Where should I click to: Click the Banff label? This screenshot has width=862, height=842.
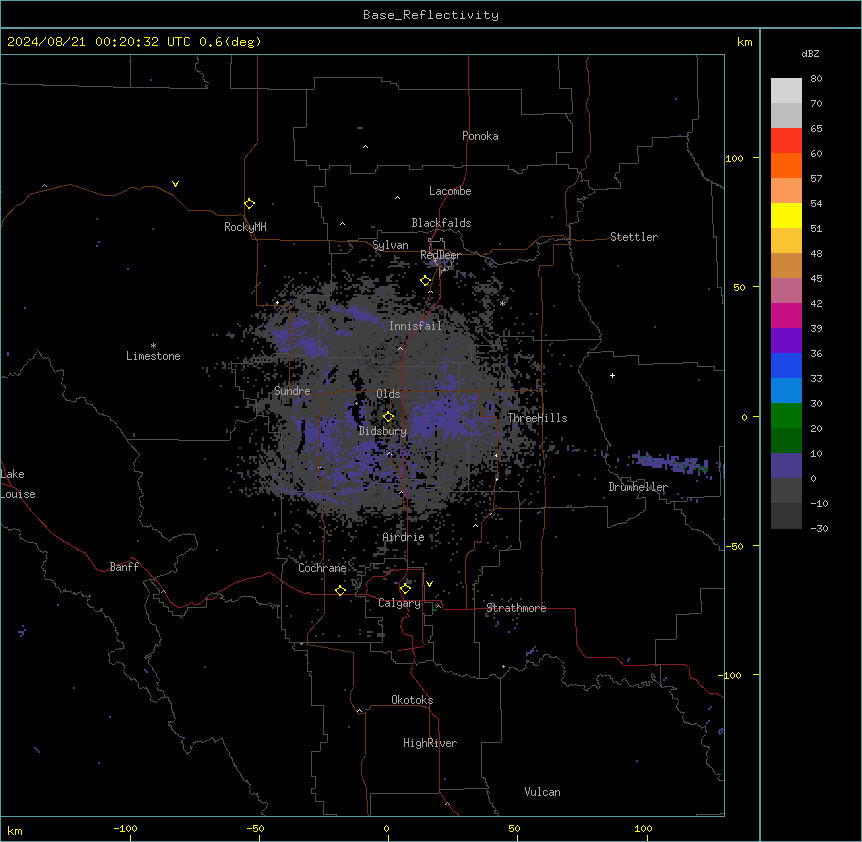point(124,567)
